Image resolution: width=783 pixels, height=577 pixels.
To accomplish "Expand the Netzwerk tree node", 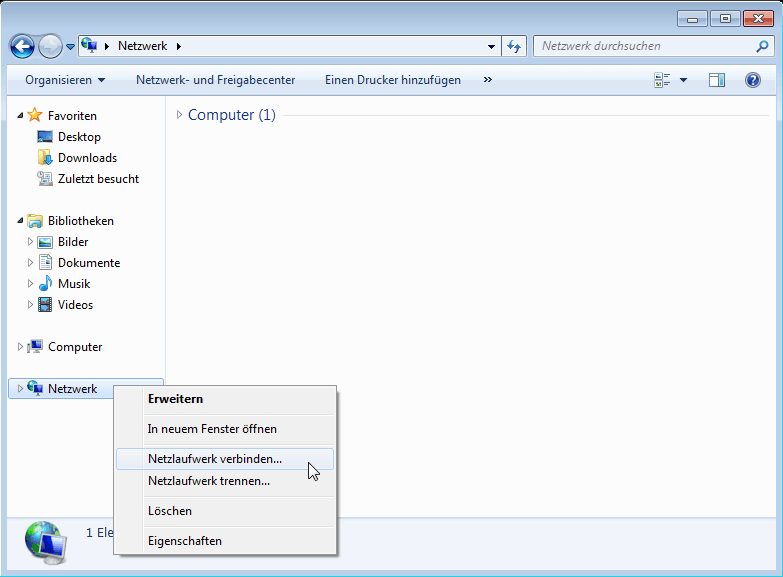I will [x=20, y=389].
